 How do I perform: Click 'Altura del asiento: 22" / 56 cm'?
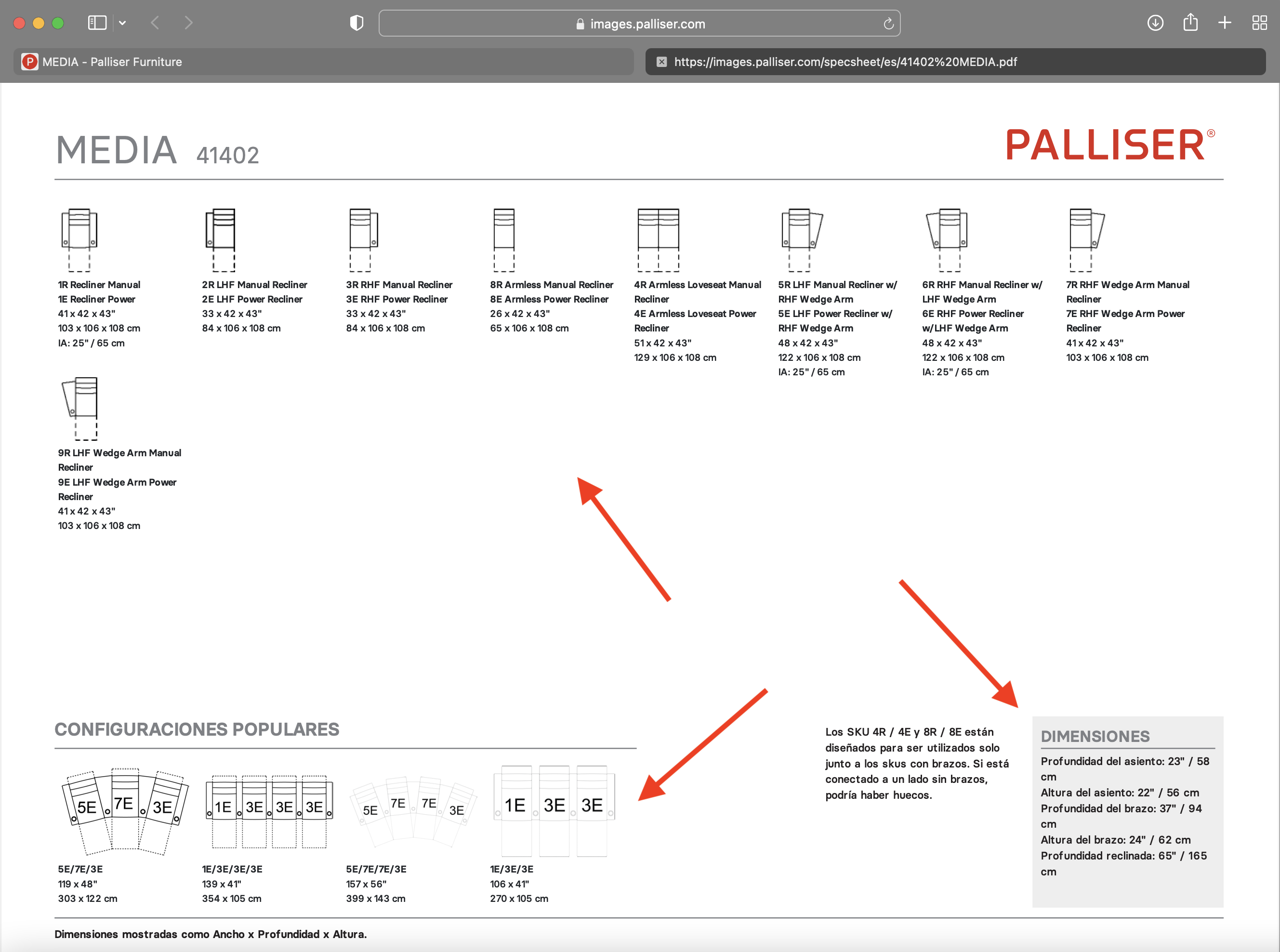pos(1120,793)
